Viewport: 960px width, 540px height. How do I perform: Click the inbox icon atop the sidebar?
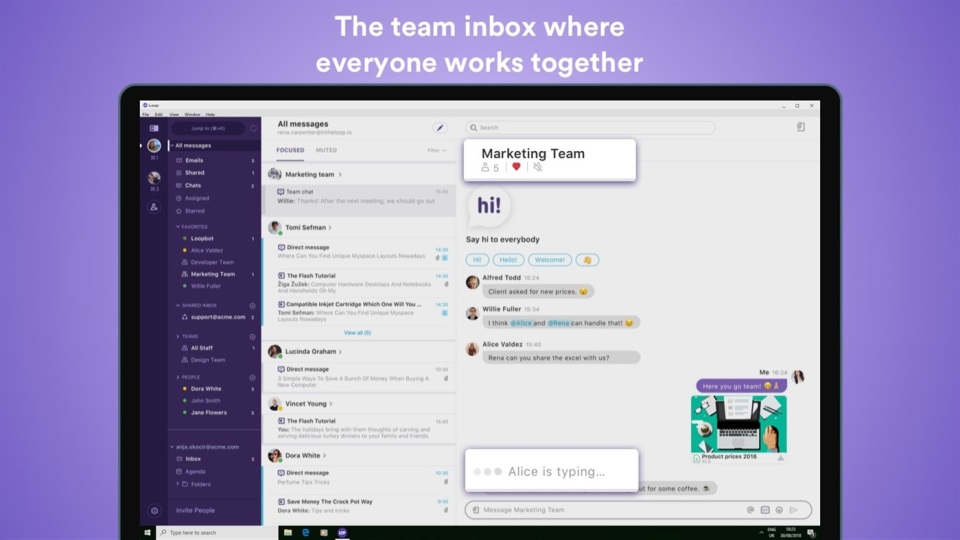click(154, 128)
